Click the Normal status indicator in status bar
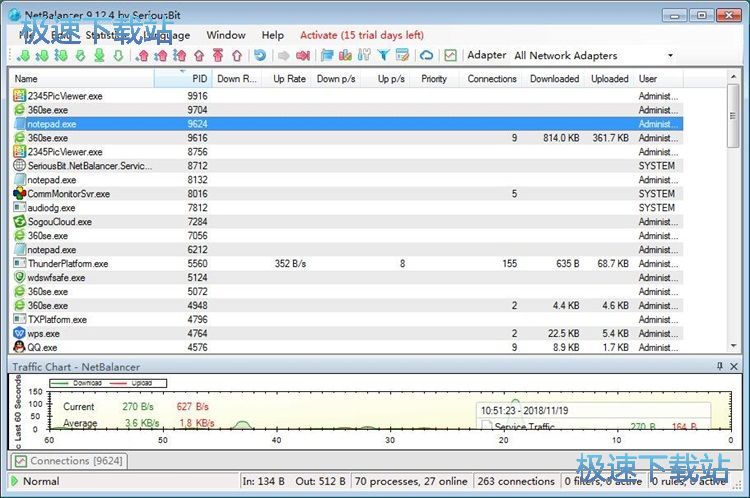 click(35, 481)
